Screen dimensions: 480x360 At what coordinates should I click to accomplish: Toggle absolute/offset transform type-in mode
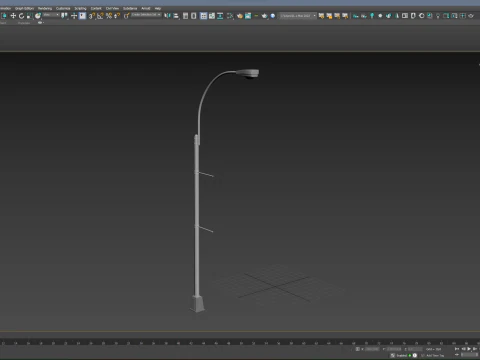pos(358,349)
